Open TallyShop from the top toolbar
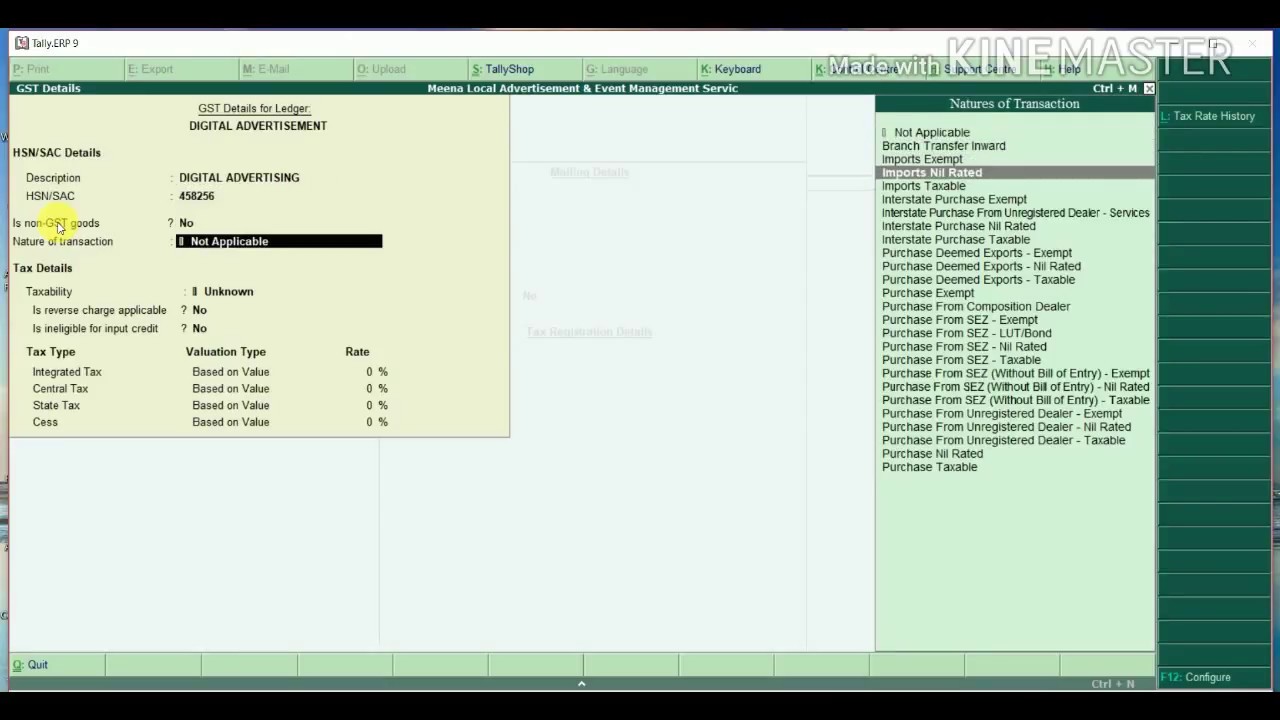Screen dimensions: 1280x720 coord(503,69)
